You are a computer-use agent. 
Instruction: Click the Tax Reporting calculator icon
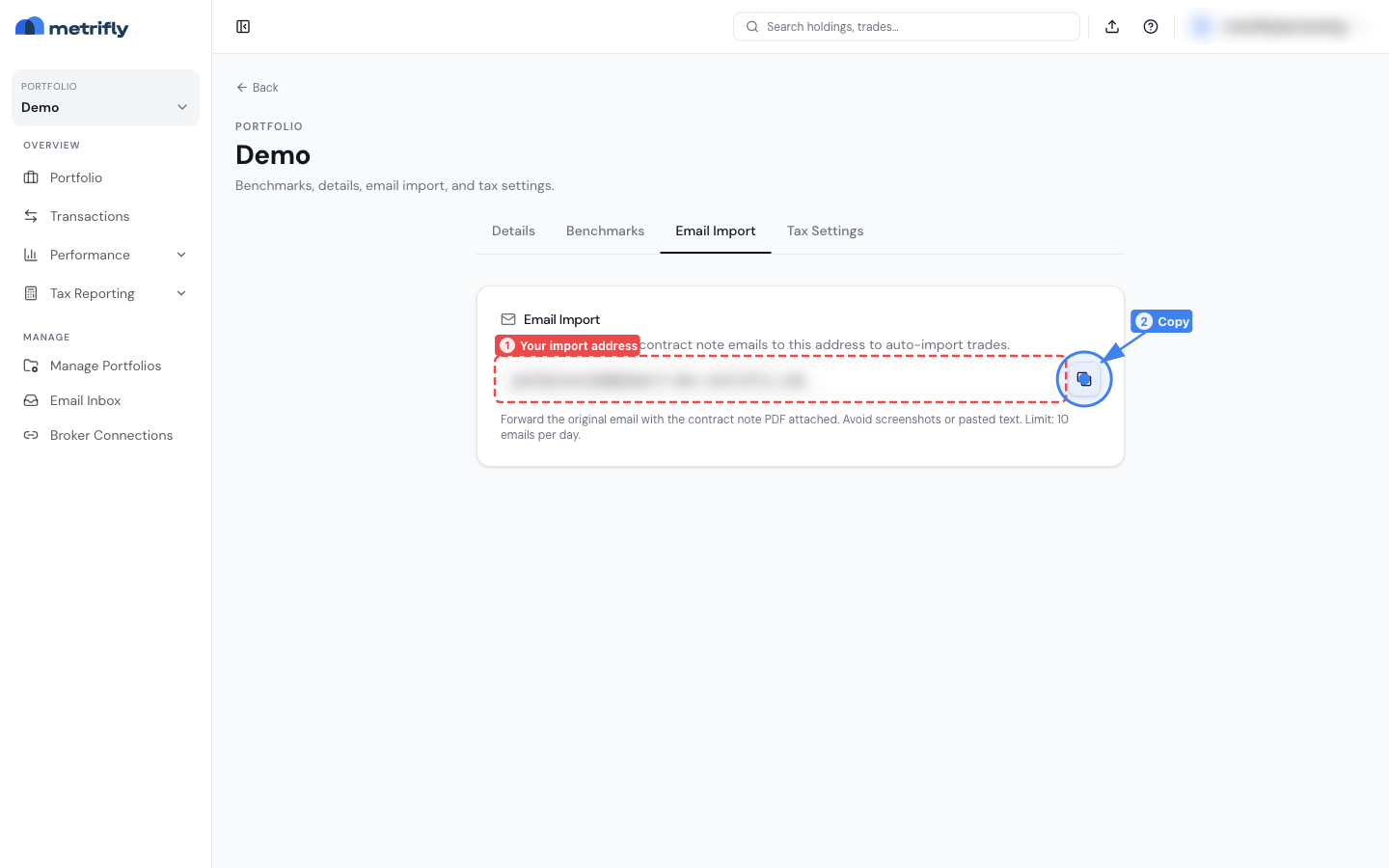tap(31, 293)
